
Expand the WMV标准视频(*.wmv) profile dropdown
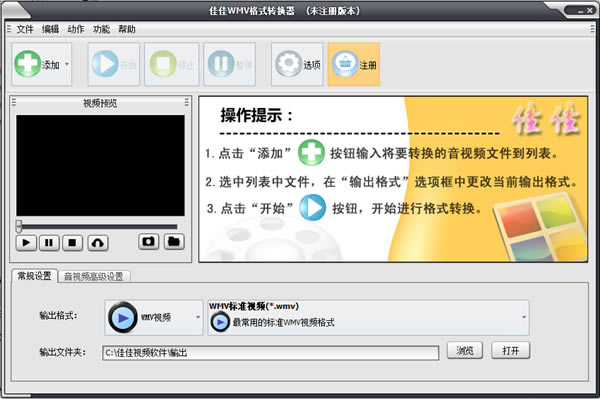pos(368,318)
